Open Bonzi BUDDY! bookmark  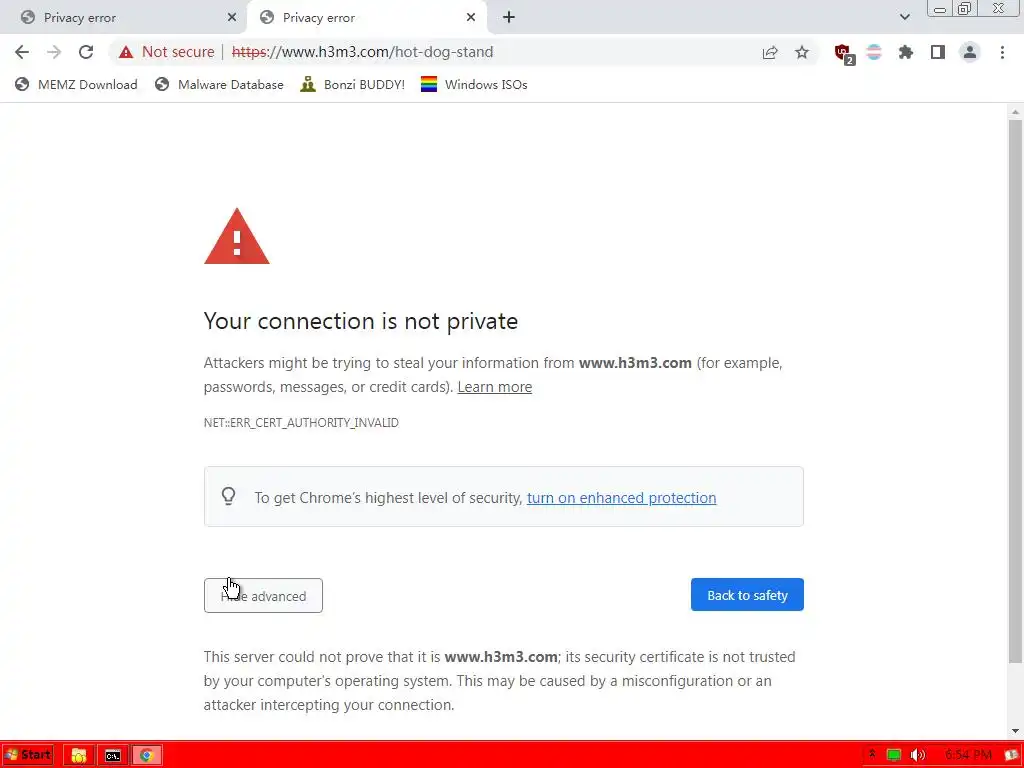coord(353,84)
